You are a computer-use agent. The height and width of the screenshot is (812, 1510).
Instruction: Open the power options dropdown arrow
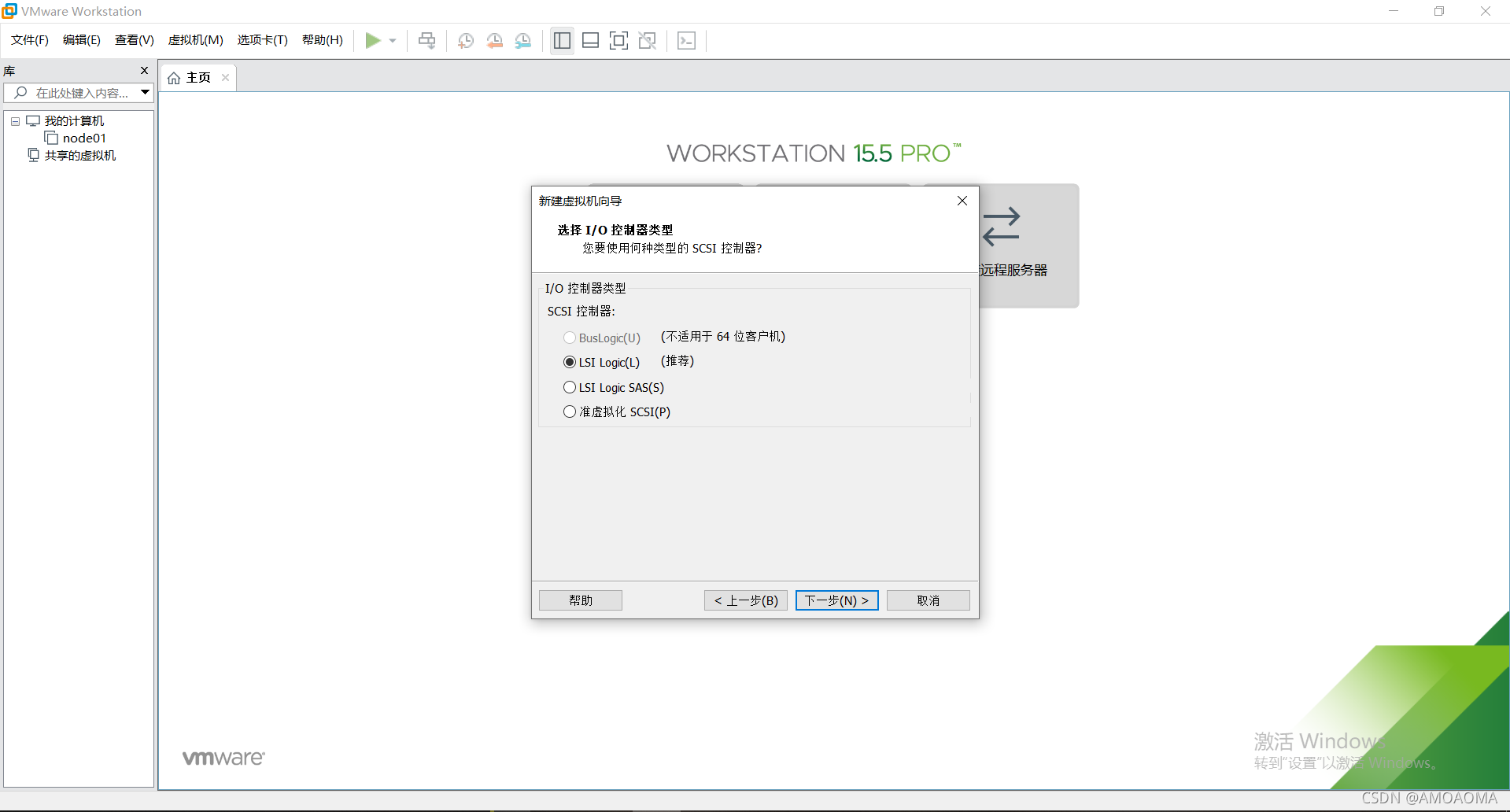393,41
